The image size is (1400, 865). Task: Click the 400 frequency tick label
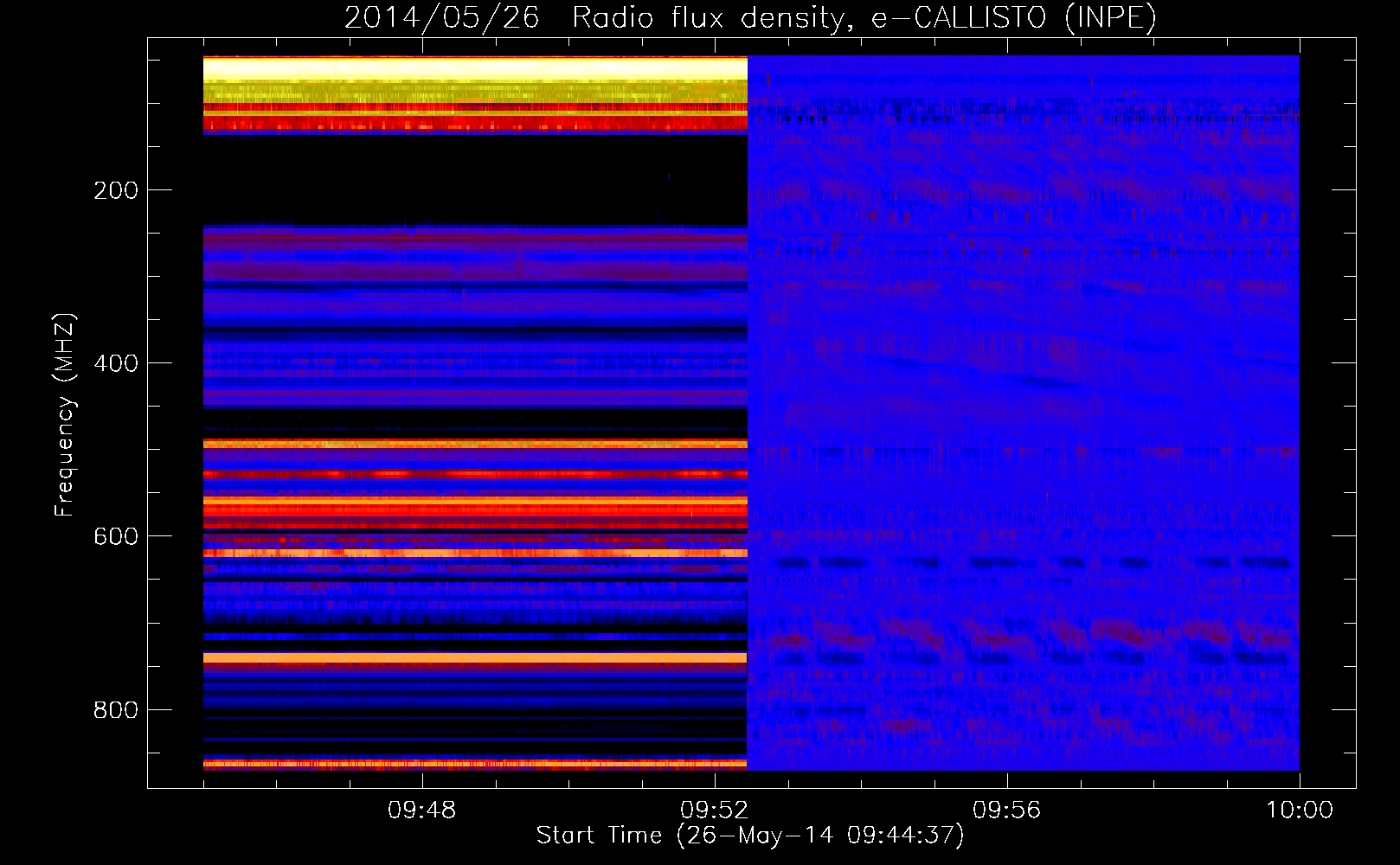(116, 363)
